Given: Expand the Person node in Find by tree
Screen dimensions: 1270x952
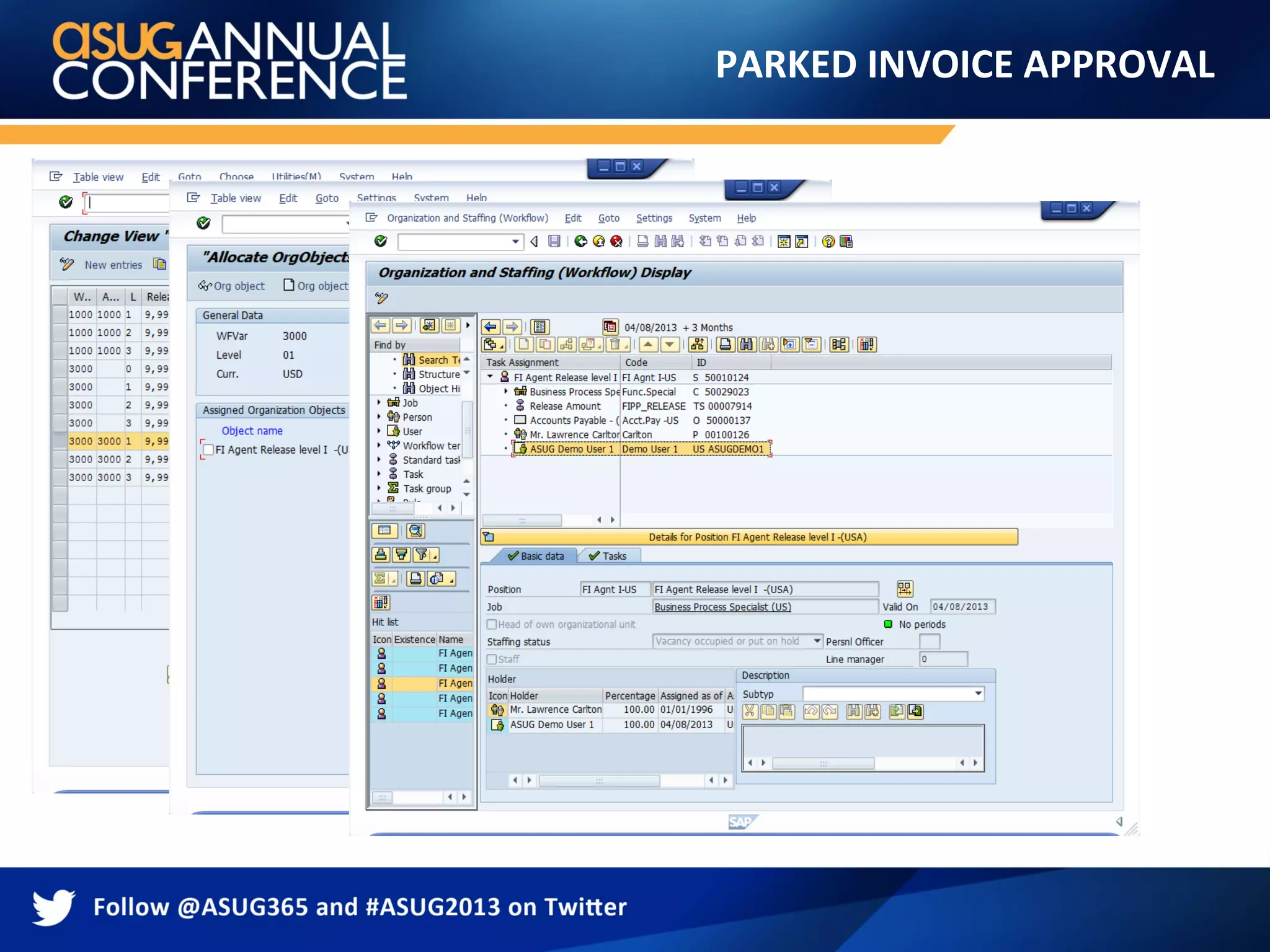Looking at the screenshot, I should pyautogui.click(x=379, y=416).
